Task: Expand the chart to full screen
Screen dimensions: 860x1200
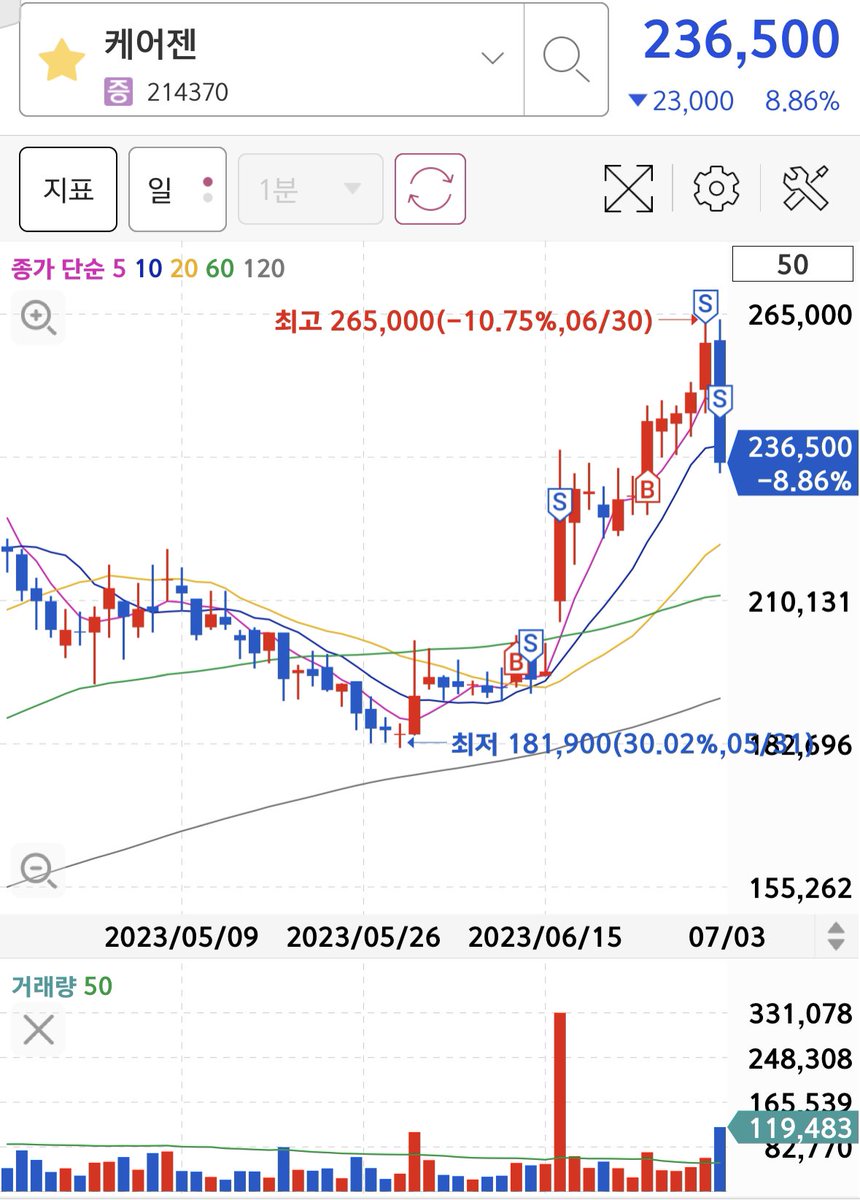Action: 629,188
